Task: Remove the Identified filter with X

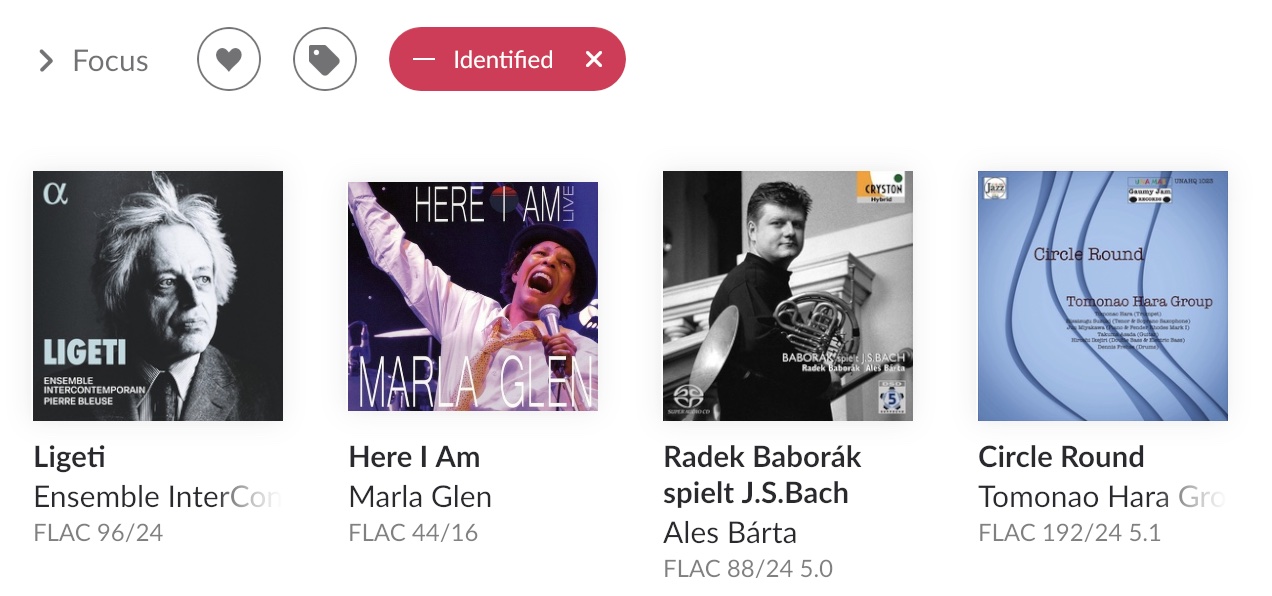Action: (x=594, y=60)
